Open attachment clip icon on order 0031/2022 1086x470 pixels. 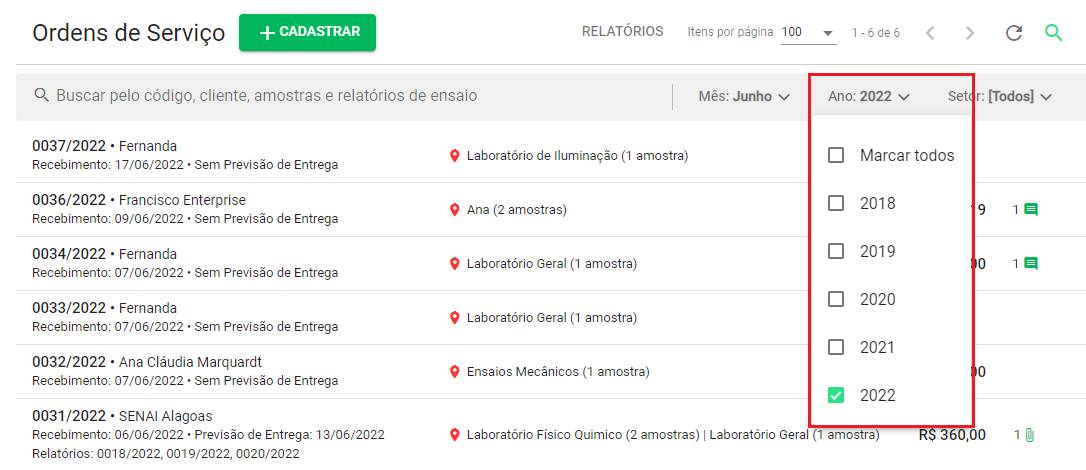click(x=1029, y=435)
